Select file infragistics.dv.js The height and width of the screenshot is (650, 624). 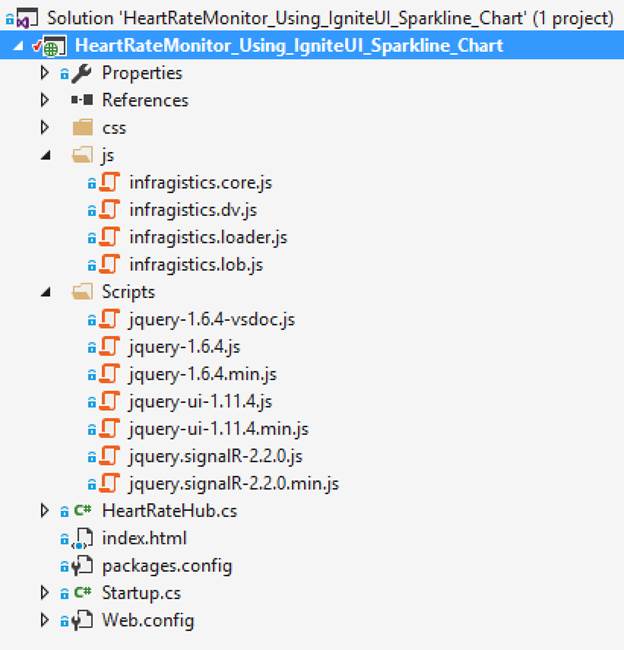coord(193,210)
